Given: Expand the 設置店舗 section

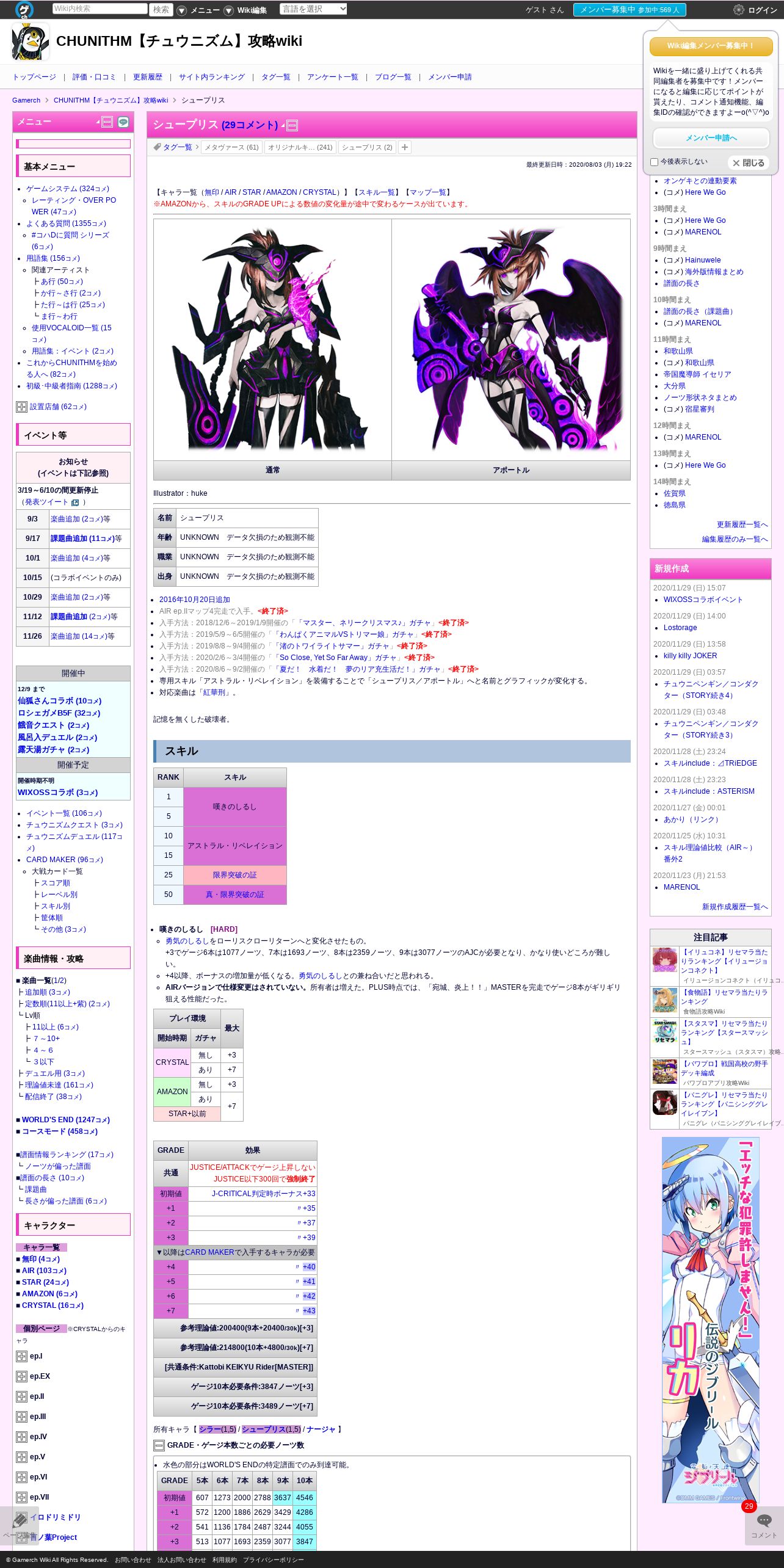Looking at the screenshot, I should [x=21, y=407].
